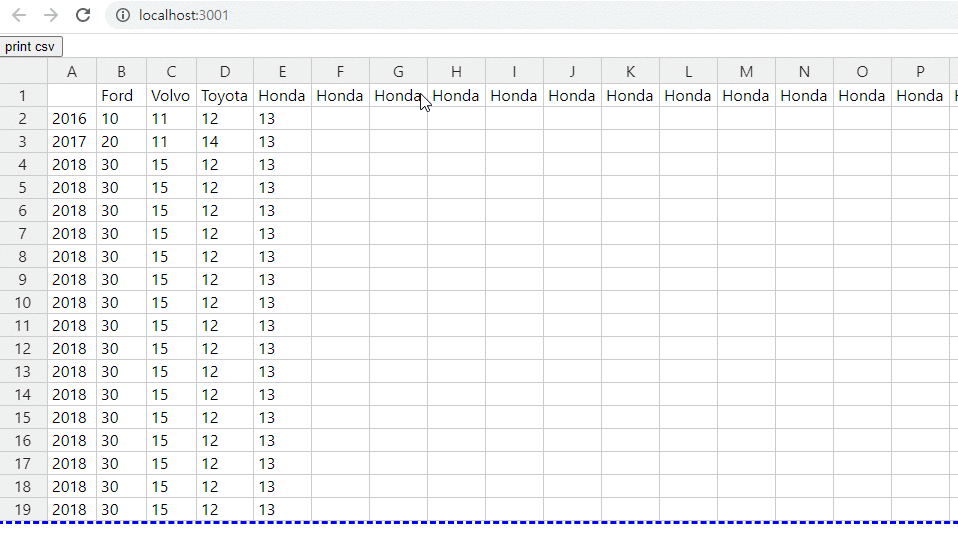Select row 2 header
This screenshot has height=540, width=958.
[23, 119]
